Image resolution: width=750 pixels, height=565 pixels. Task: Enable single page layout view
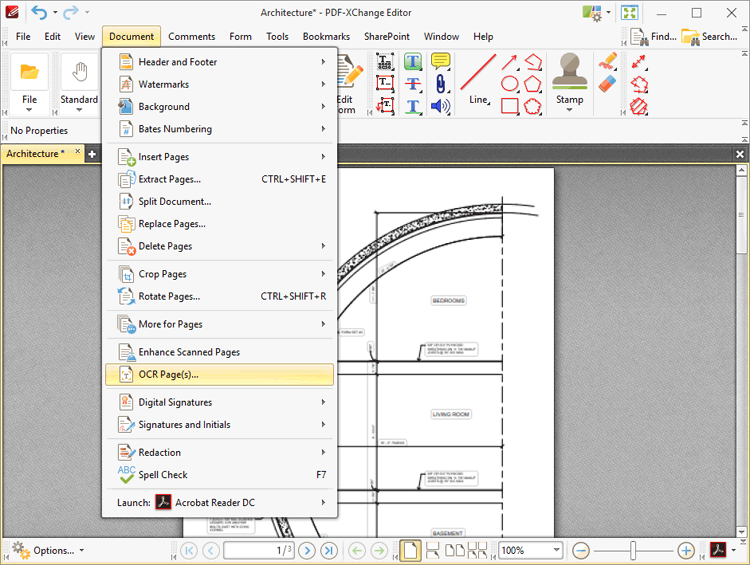tap(410, 551)
